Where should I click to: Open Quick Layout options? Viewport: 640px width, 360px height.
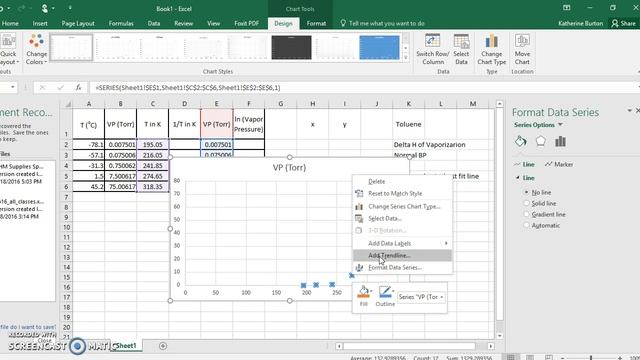pyautogui.click(x=8, y=50)
